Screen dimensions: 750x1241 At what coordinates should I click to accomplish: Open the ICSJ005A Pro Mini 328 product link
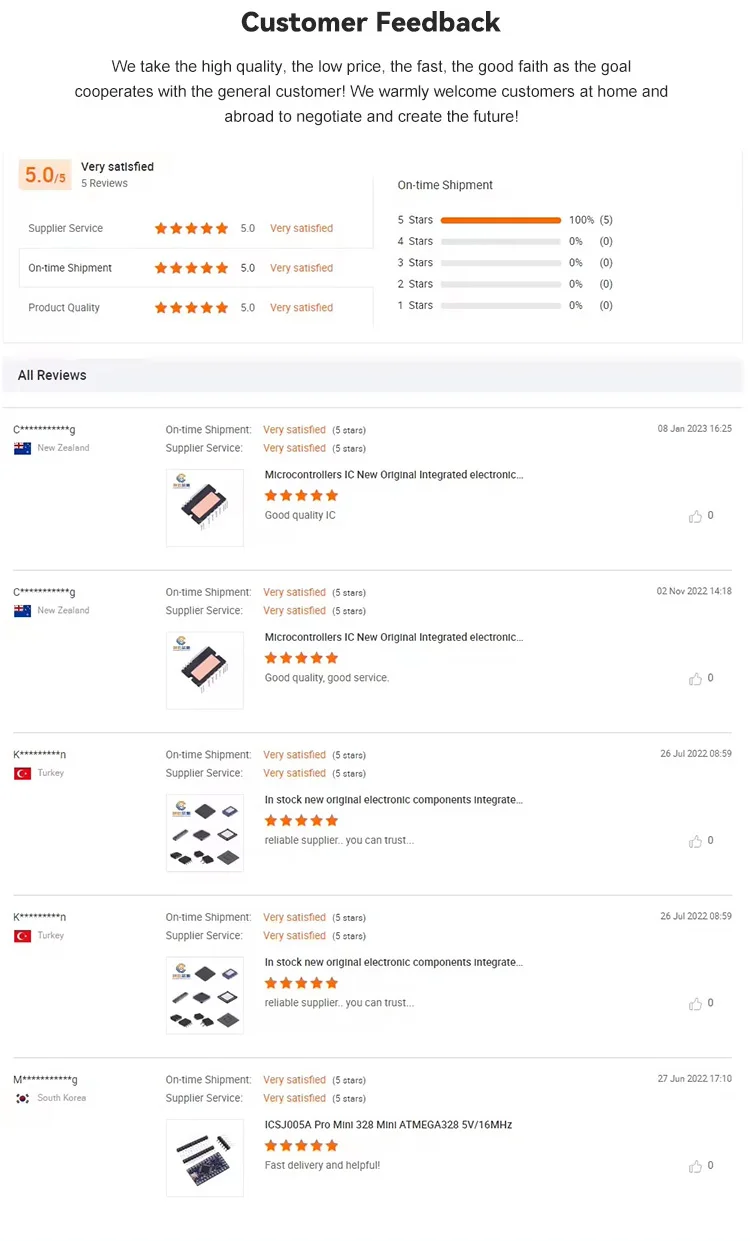(388, 1125)
